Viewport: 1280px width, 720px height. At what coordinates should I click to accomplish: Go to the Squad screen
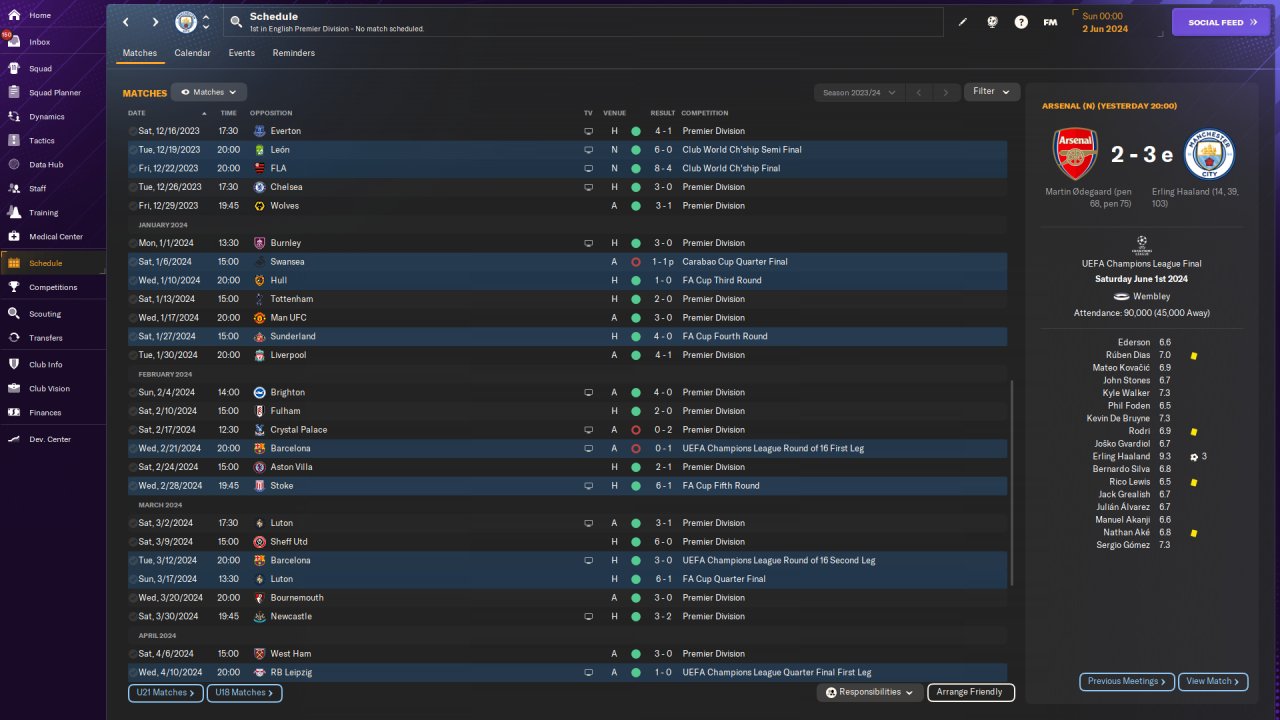(40, 69)
